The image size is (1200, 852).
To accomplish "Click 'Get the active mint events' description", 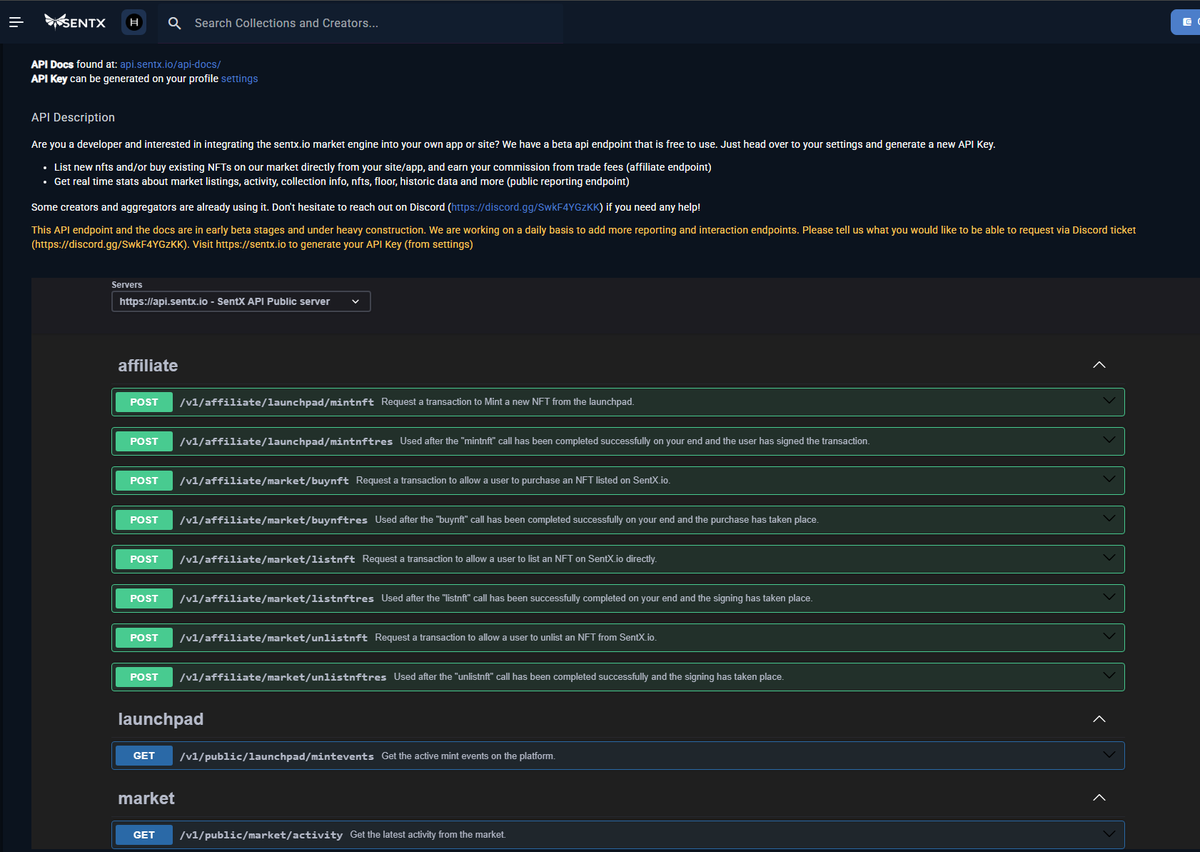I will click(468, 756).
